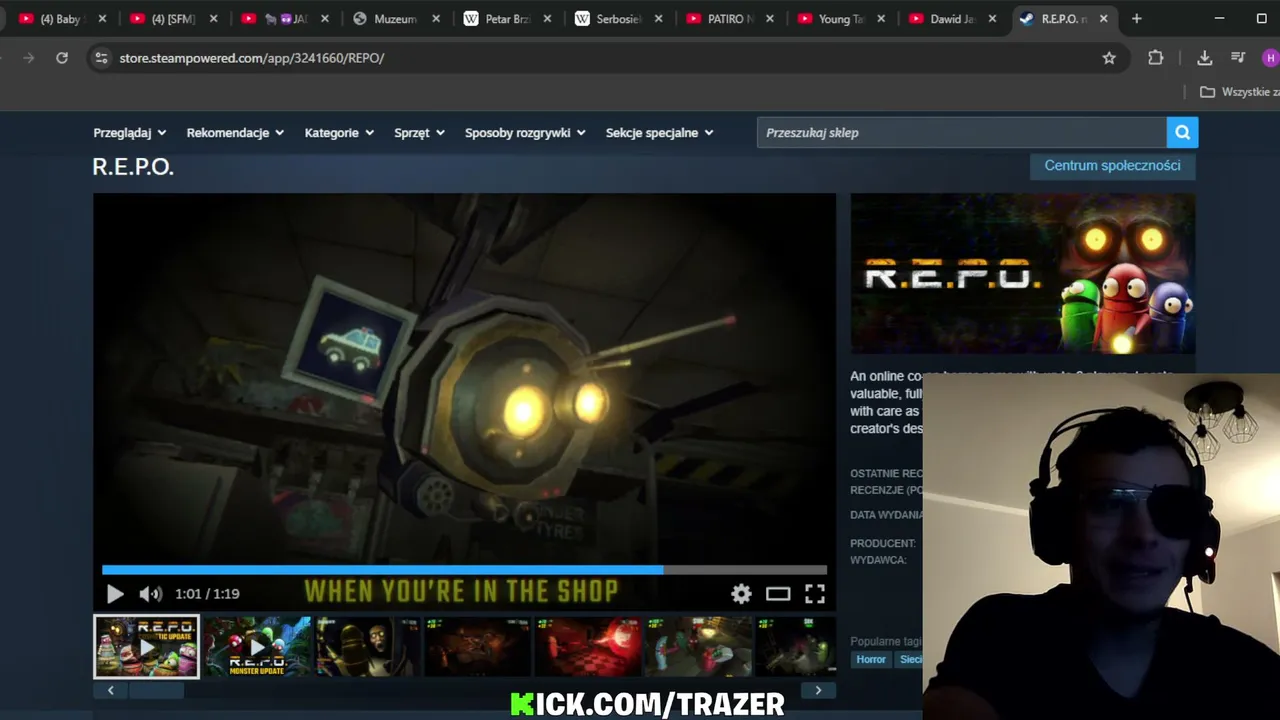The height and width of the screenshot is (720, 1280).
Task: Expand the Przeglądaj dropdown menu
Action: [130, 133]
